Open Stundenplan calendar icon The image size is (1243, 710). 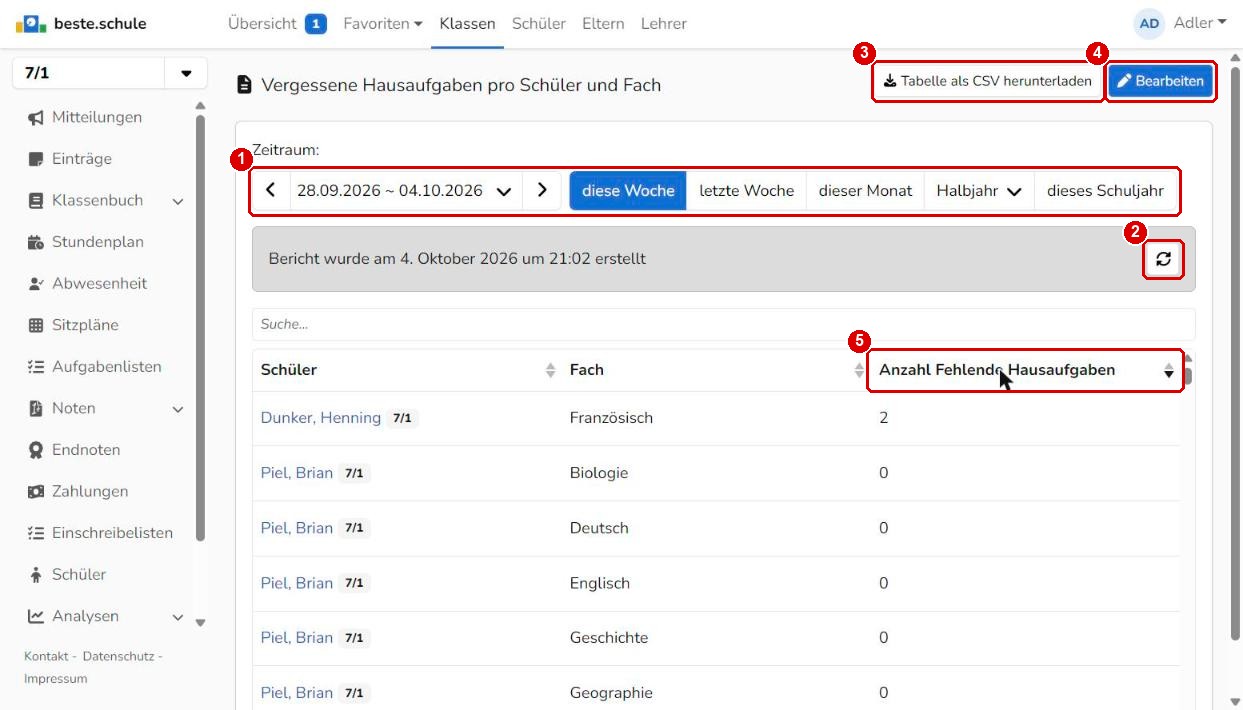(x=36, y=242)
